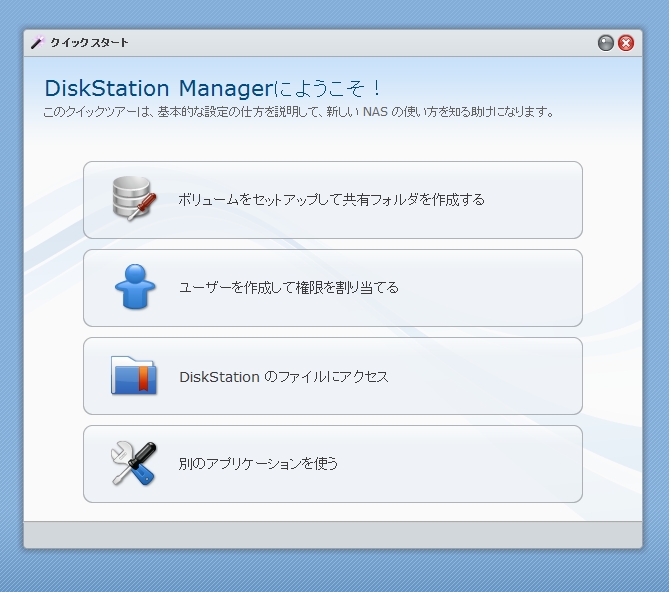Click the database volume setup icon
Image resolution: width=669 pixels, height=592 pixels.
click(x=134, y=198)
